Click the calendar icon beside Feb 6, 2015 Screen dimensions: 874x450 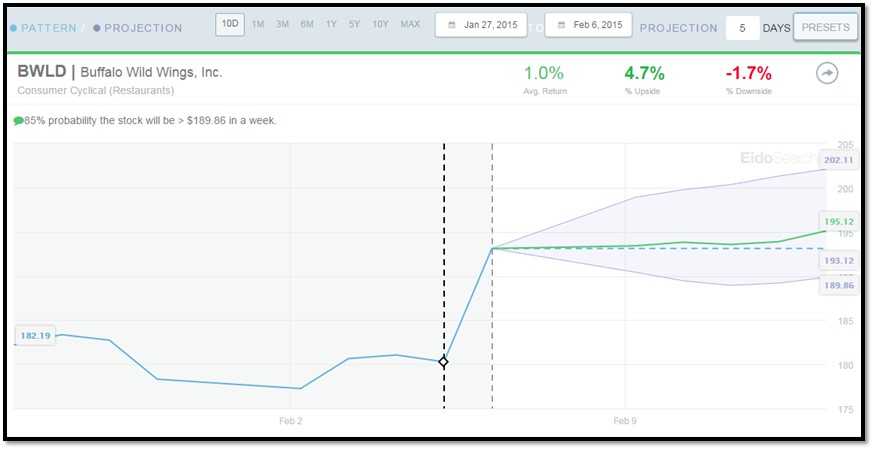561,25
